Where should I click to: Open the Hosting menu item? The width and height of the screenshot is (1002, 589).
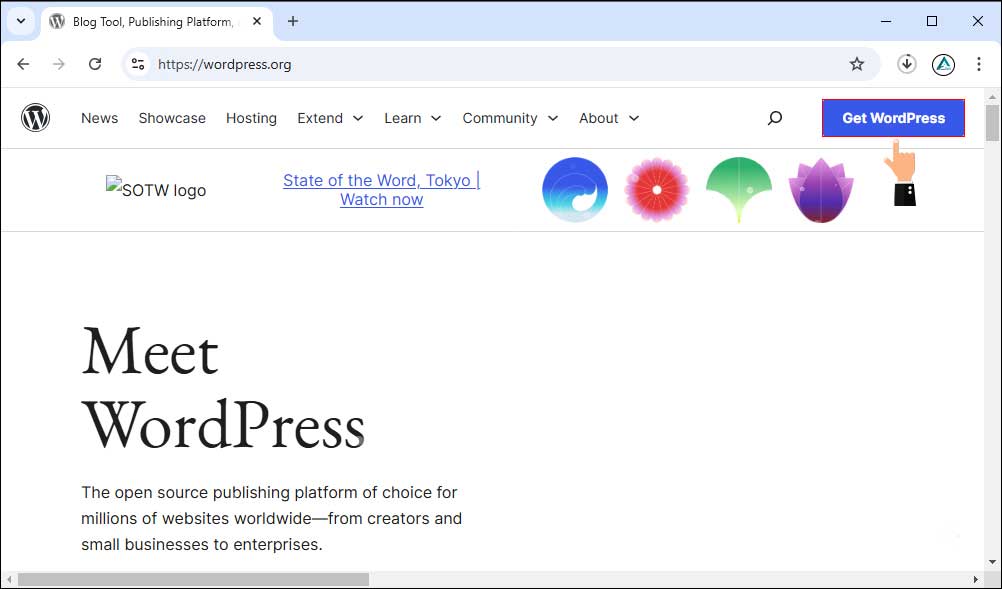click(251, 118)
